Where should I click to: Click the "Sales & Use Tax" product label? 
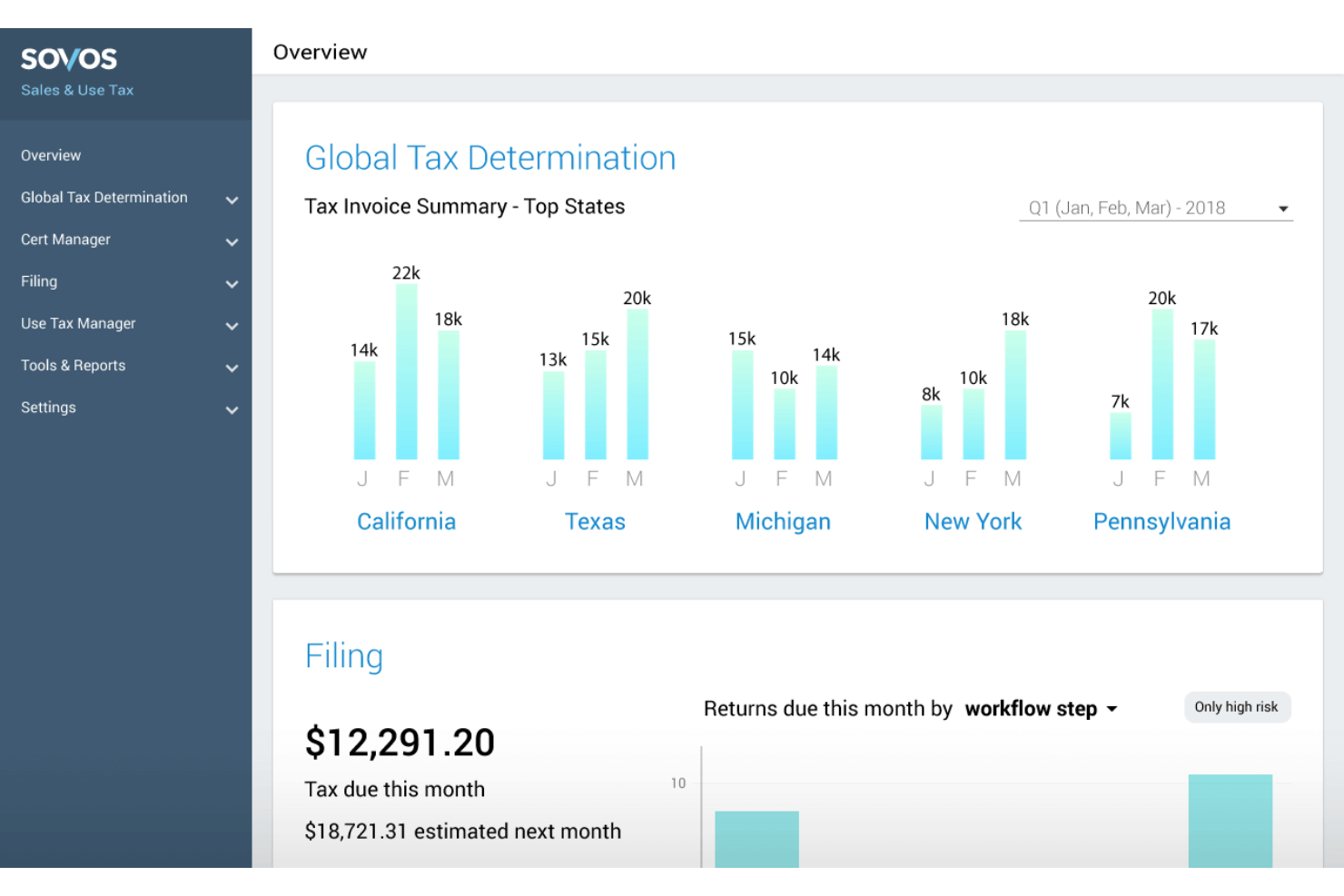[x=77, y=90]
